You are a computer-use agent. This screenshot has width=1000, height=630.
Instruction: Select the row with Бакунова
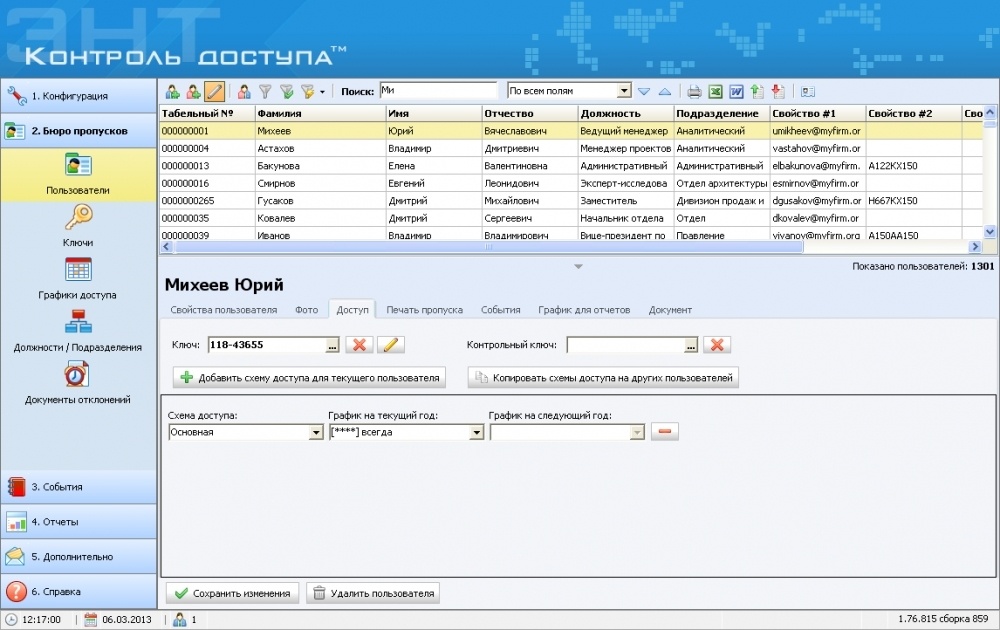[x=571, y=166]
